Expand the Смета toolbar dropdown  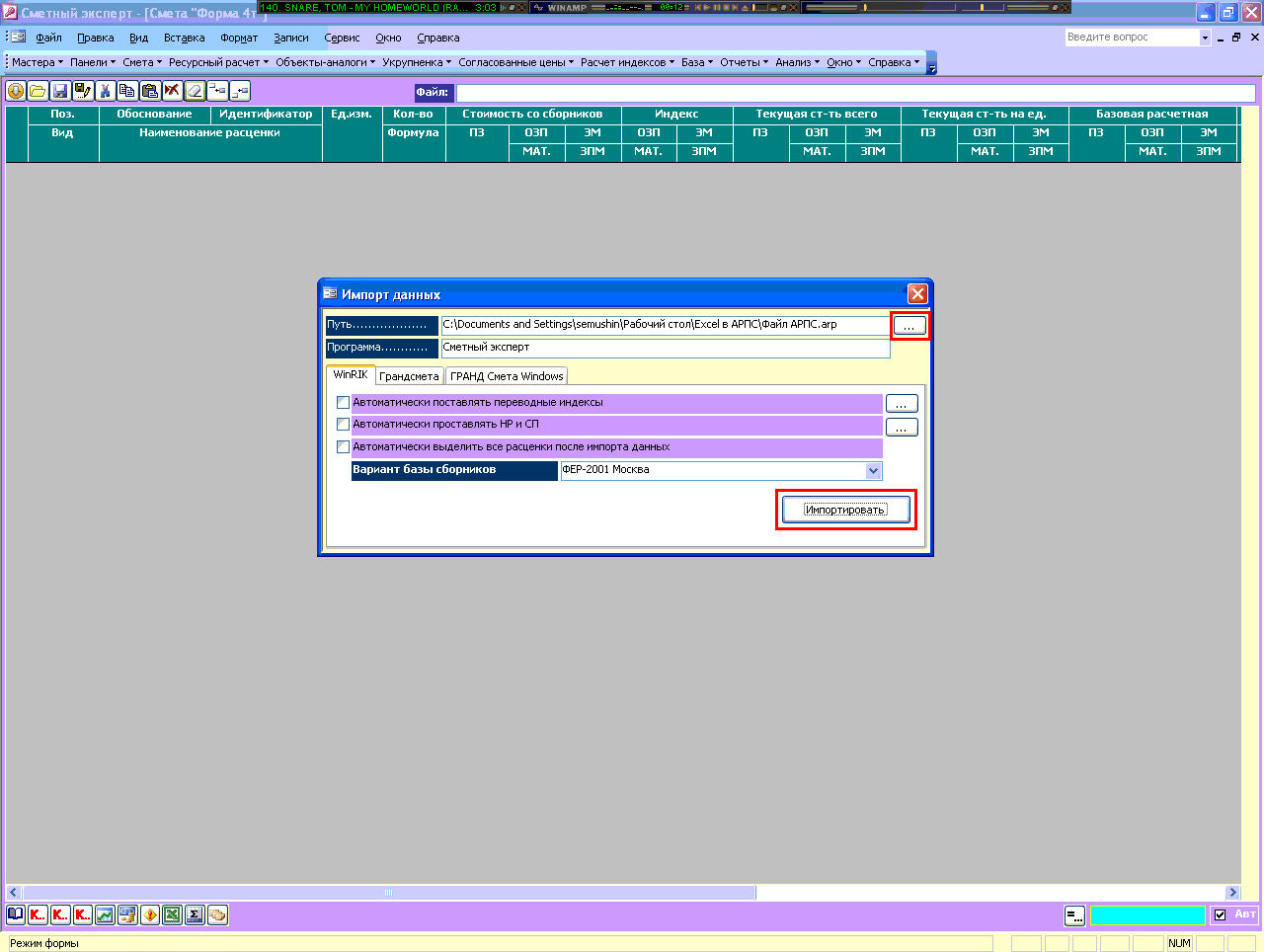coord(142,62)
